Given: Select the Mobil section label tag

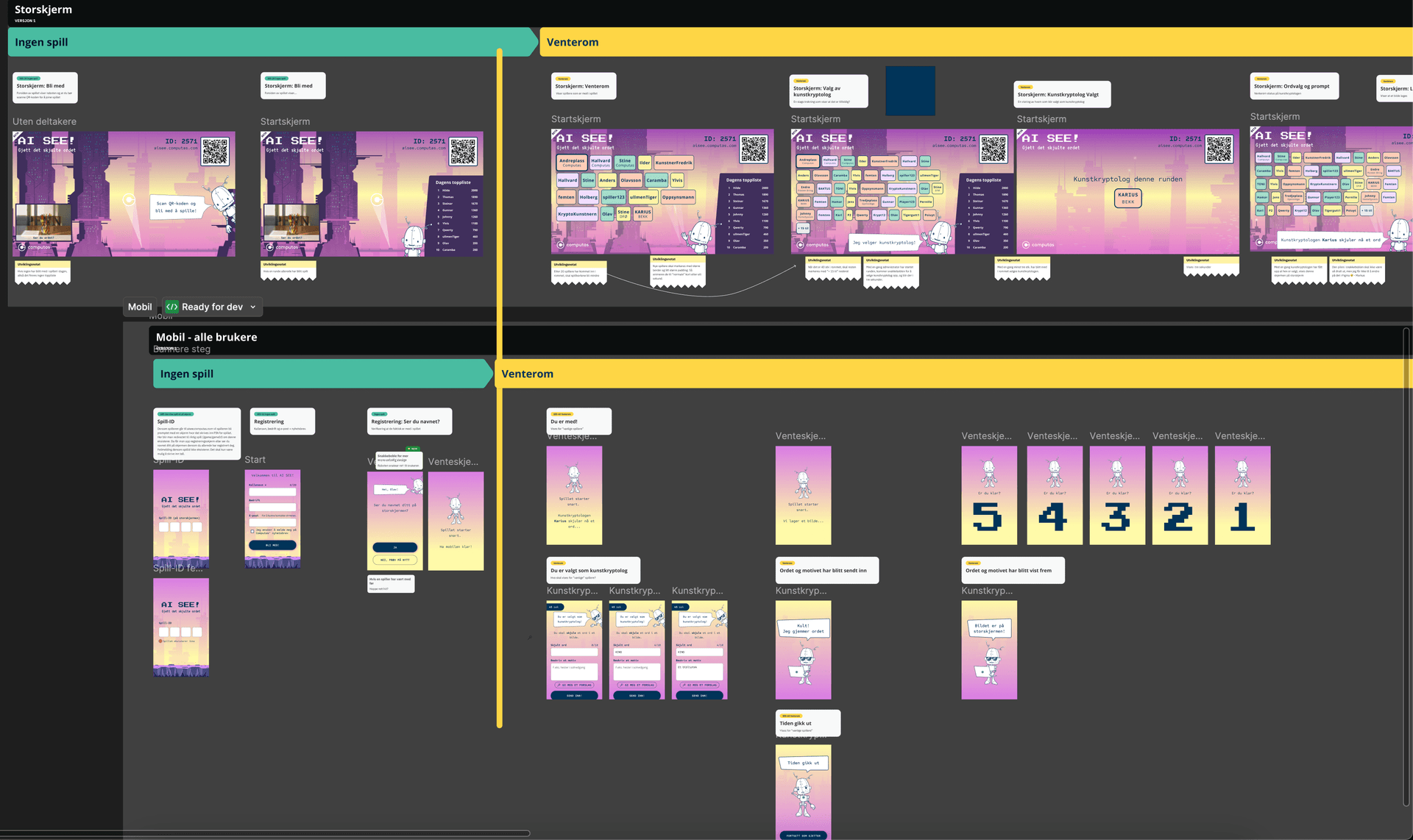Looking at the screenshot, I should coord(140,307).
